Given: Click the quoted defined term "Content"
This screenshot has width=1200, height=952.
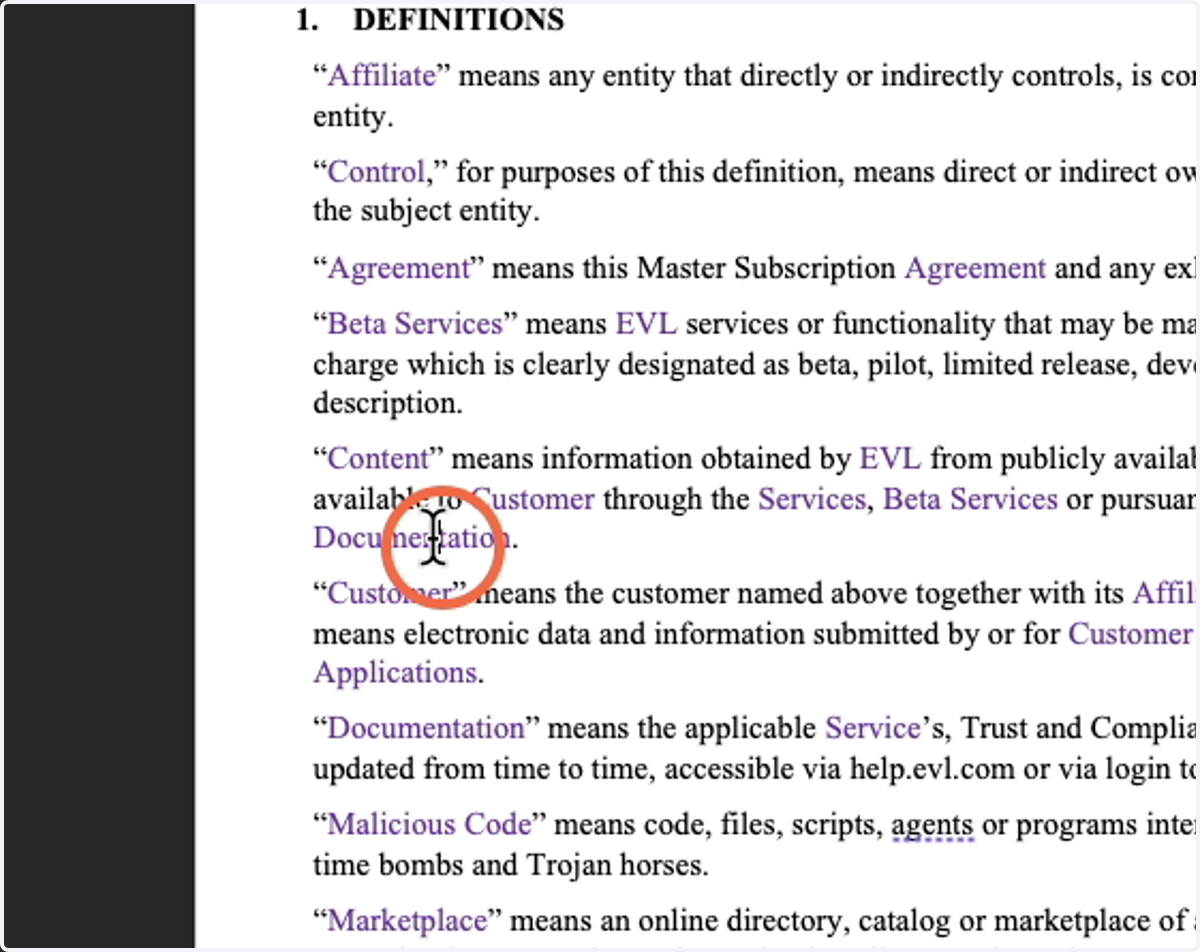Looking at the screenshot, I should click(x=378, y=459).
